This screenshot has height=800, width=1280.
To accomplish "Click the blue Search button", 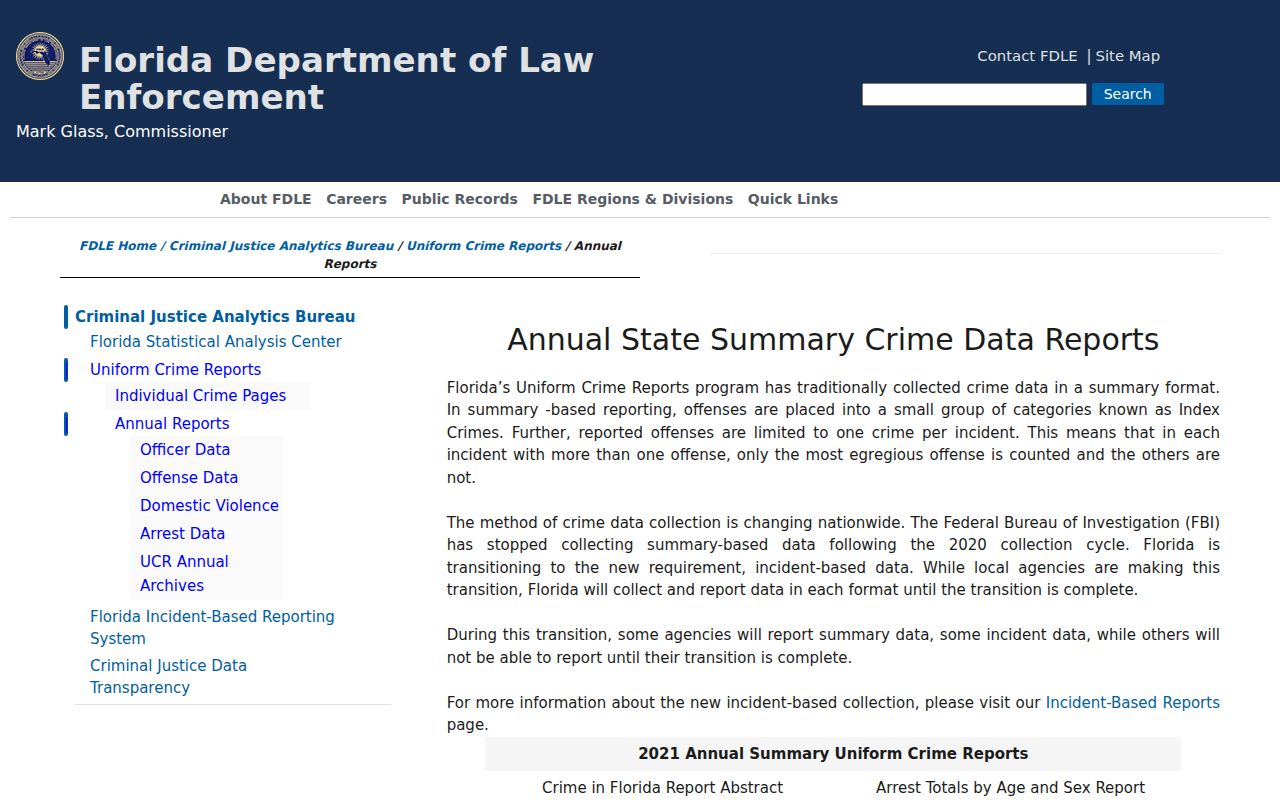I will click(1127, 94).
